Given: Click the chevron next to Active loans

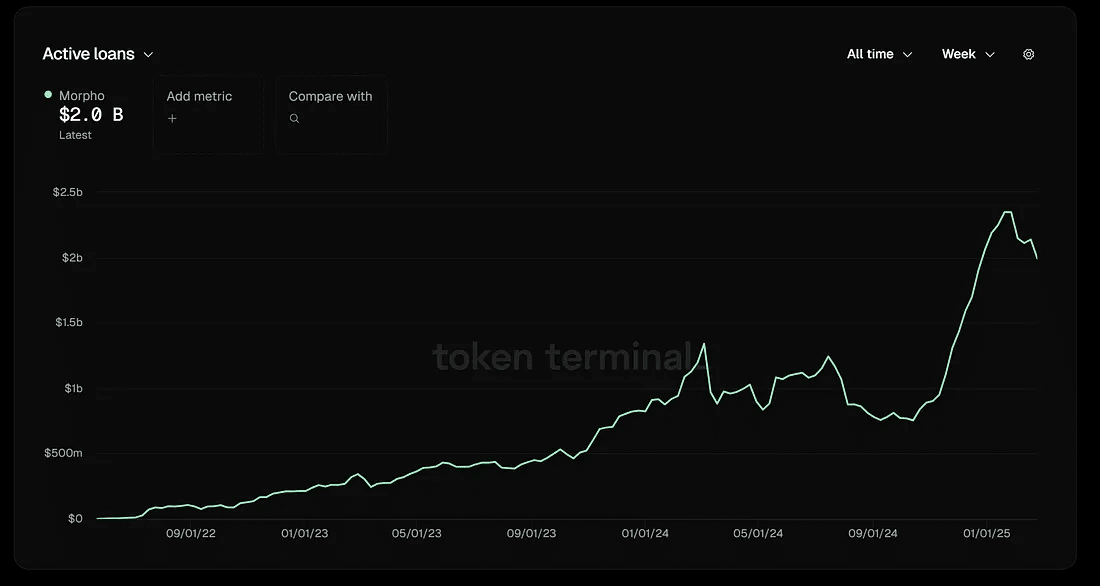Looking at the screenshot, I should 148,54.
